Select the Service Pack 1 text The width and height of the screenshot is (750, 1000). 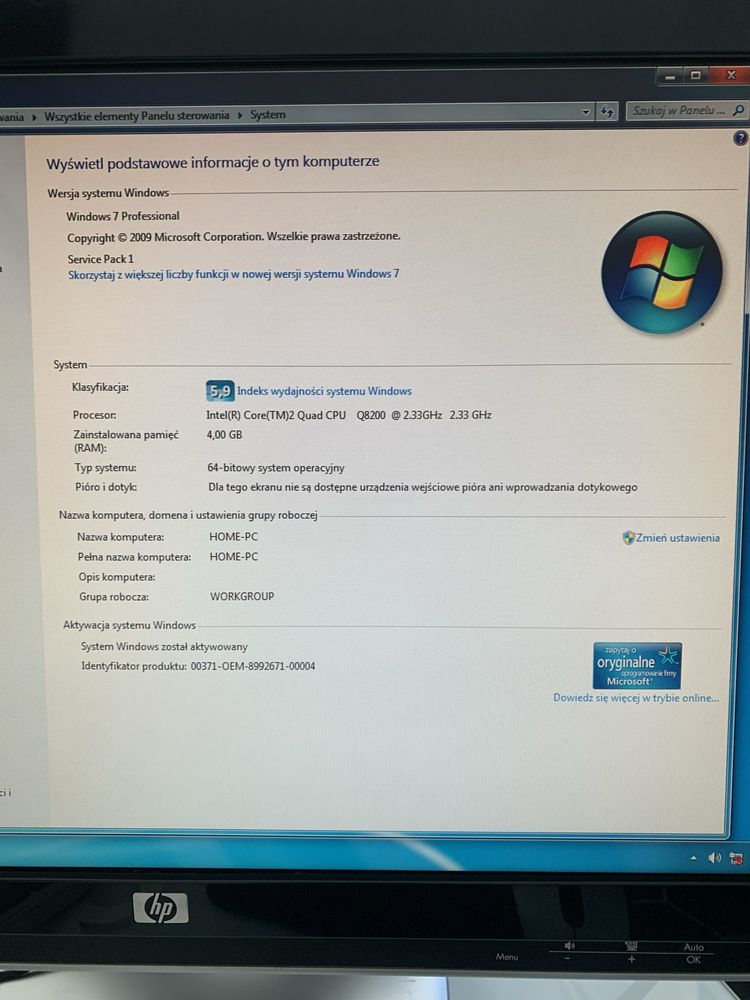pos(101,259)
